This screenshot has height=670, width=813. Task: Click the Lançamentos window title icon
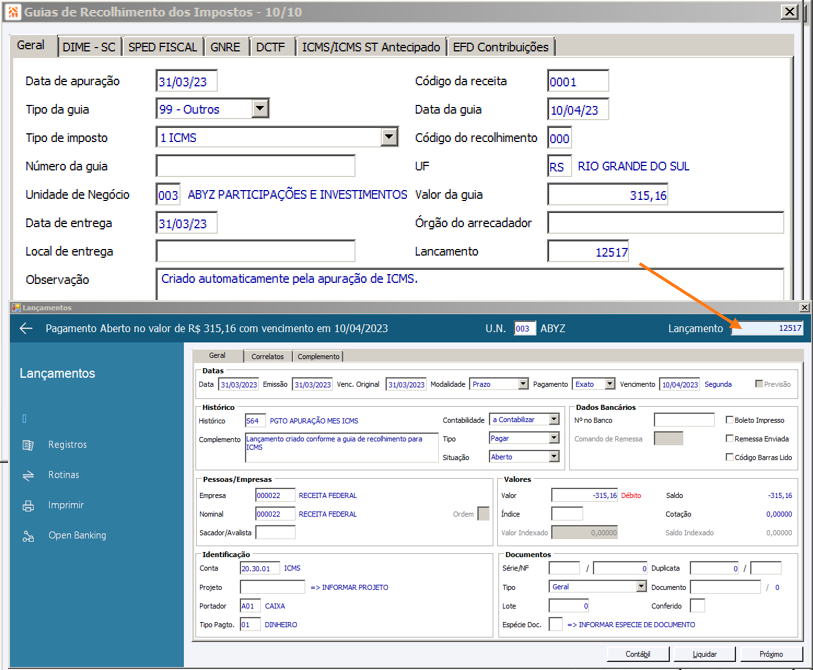(x=16, y=308)
